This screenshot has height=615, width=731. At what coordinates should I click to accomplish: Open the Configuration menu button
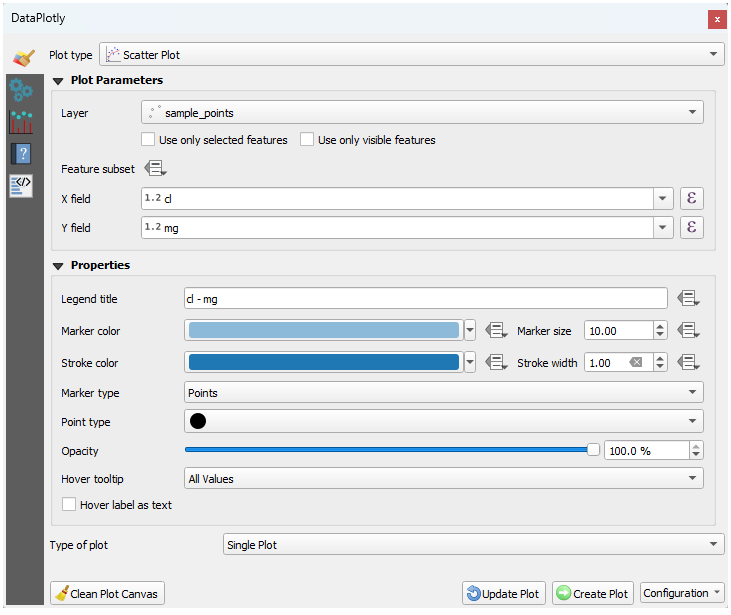coord(682,593)
